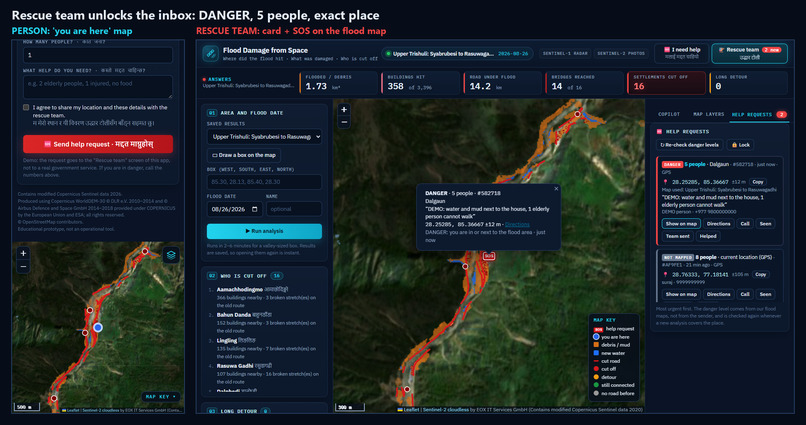
Task: Click Draw a box on the map
Action: [244, 155]
